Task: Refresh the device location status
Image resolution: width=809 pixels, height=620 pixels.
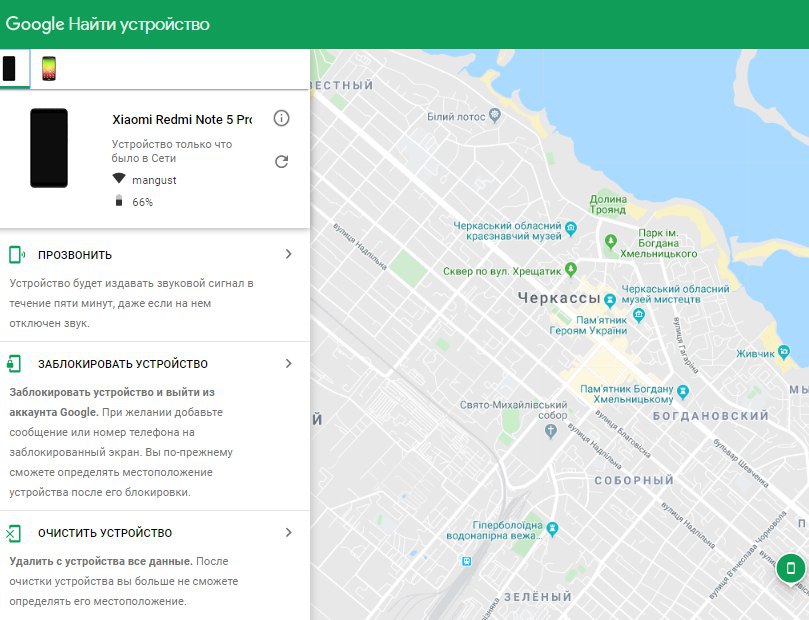Action: (x=281, y=161)
